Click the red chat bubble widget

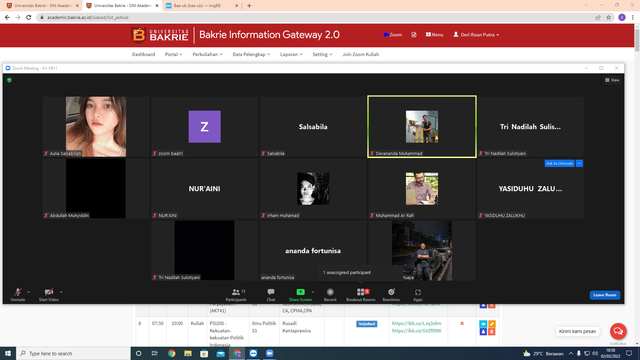(x=618, y=331)
